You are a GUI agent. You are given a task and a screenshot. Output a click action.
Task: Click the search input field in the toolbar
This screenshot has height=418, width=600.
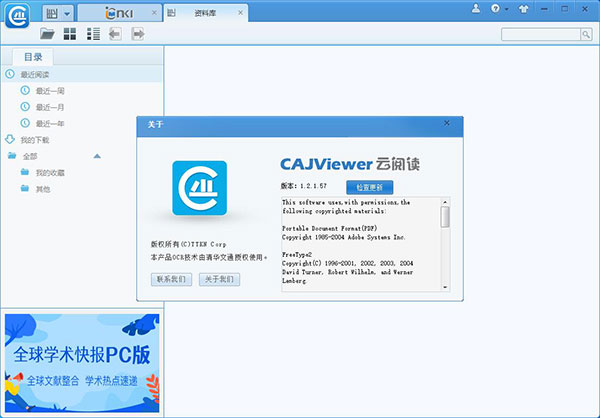click(541, 34)
